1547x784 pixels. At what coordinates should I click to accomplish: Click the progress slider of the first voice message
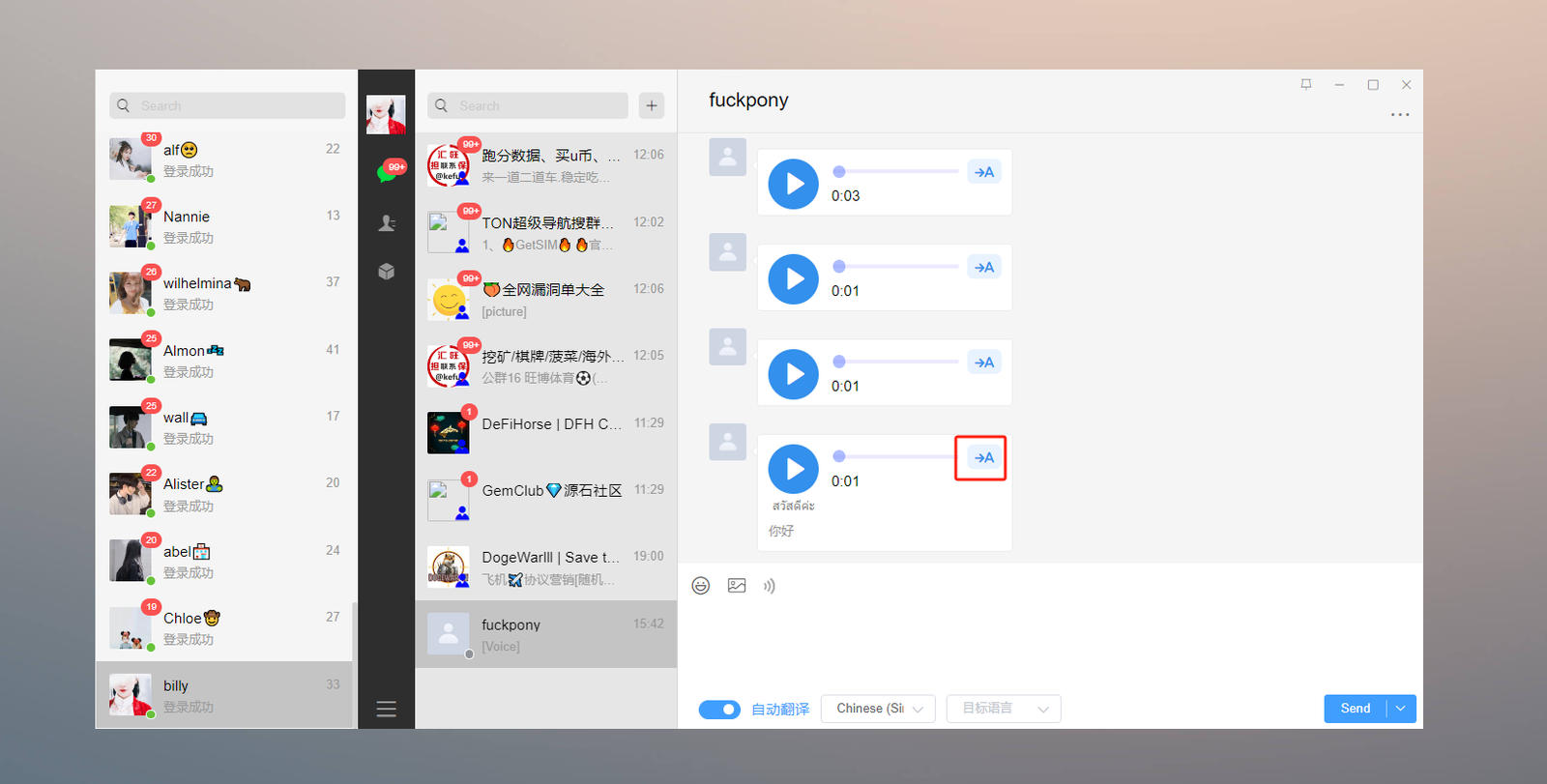[897, 171]
